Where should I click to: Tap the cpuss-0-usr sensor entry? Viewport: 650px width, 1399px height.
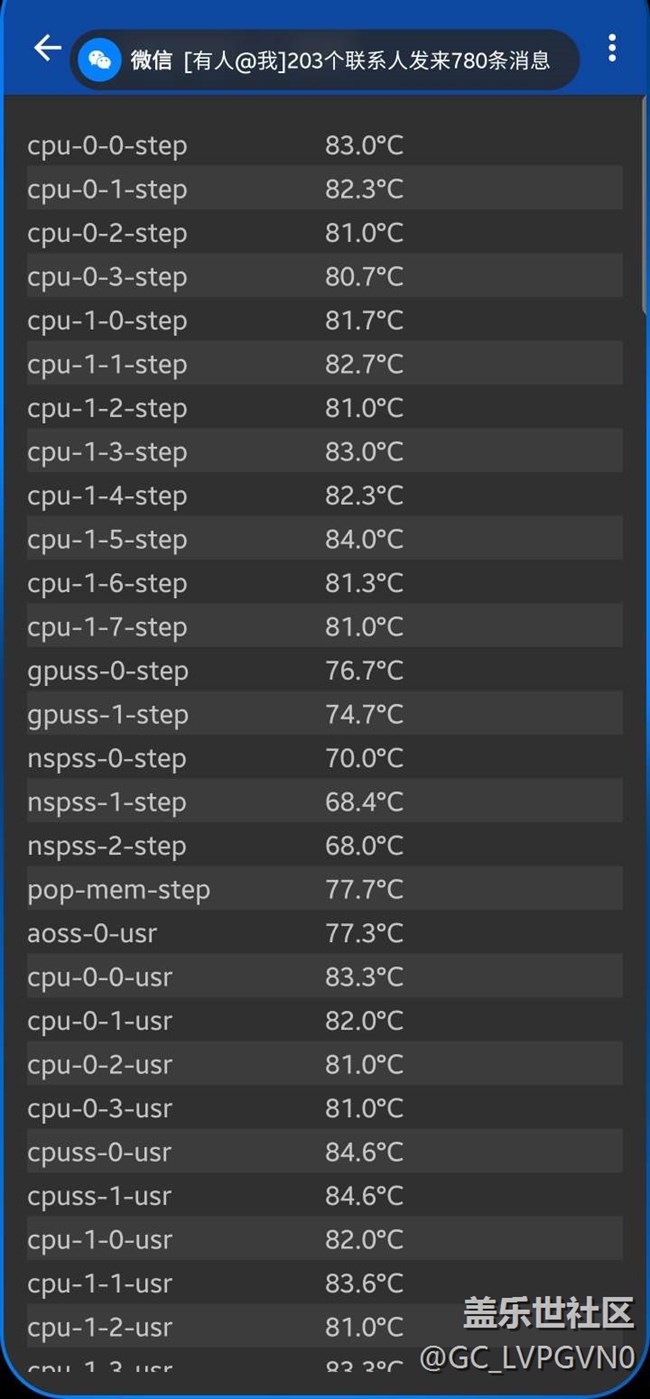click(x=324, y=1153)
